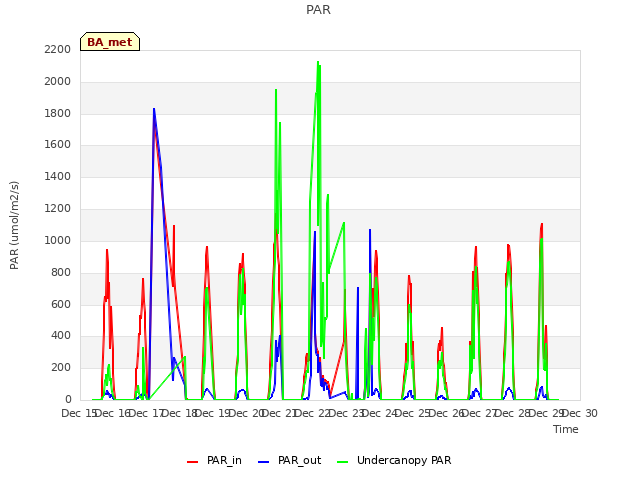The width and height of the screenshot is (640, 480).
Task: Click the PAR (umol/m2/s) y-axis title
Action: pos(14,225)
